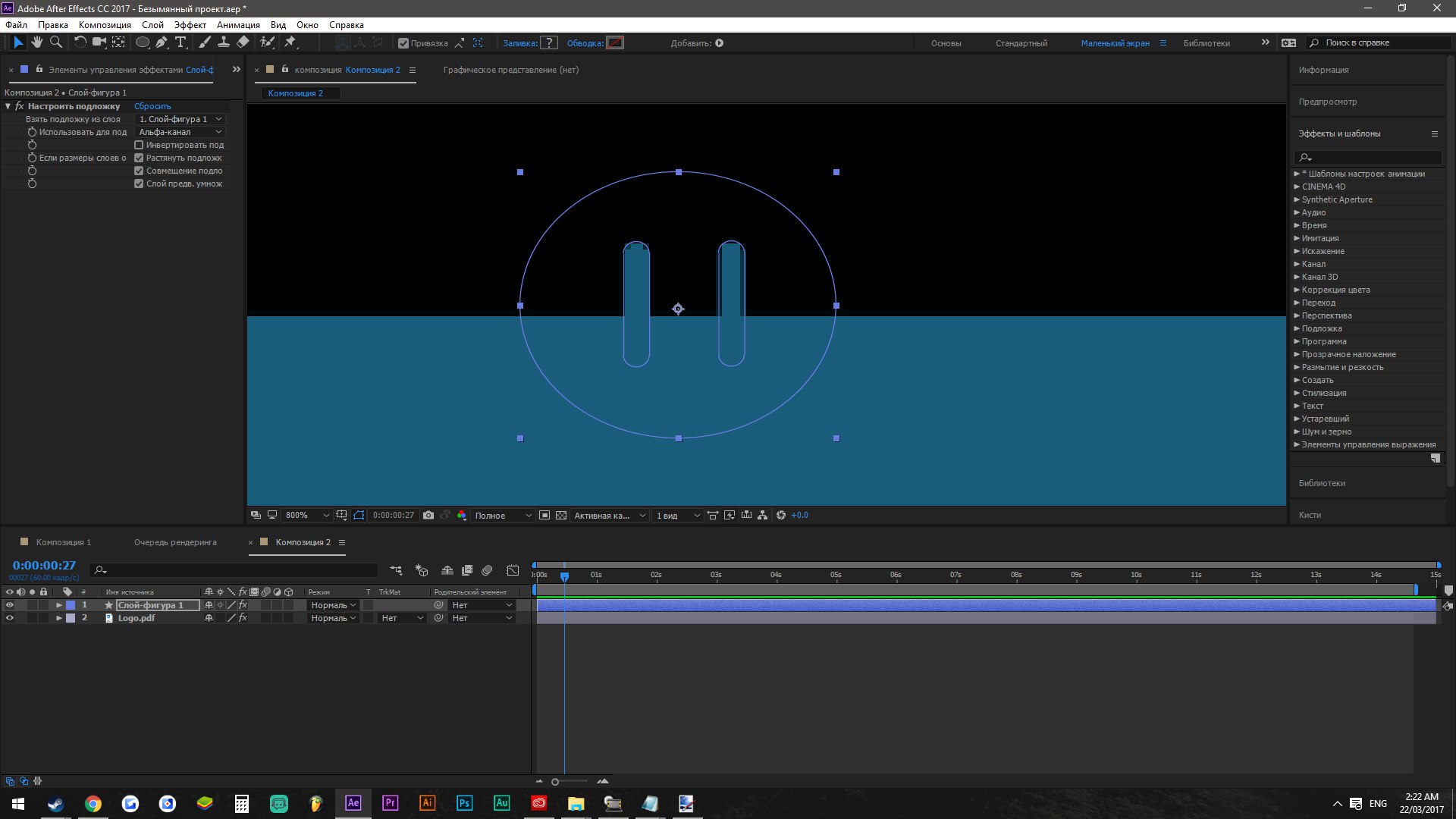Open the 1 вид layout dropdown
The width and height of the screenshot is (1456, 819).
pyautogui.click(x=678, y=515)
